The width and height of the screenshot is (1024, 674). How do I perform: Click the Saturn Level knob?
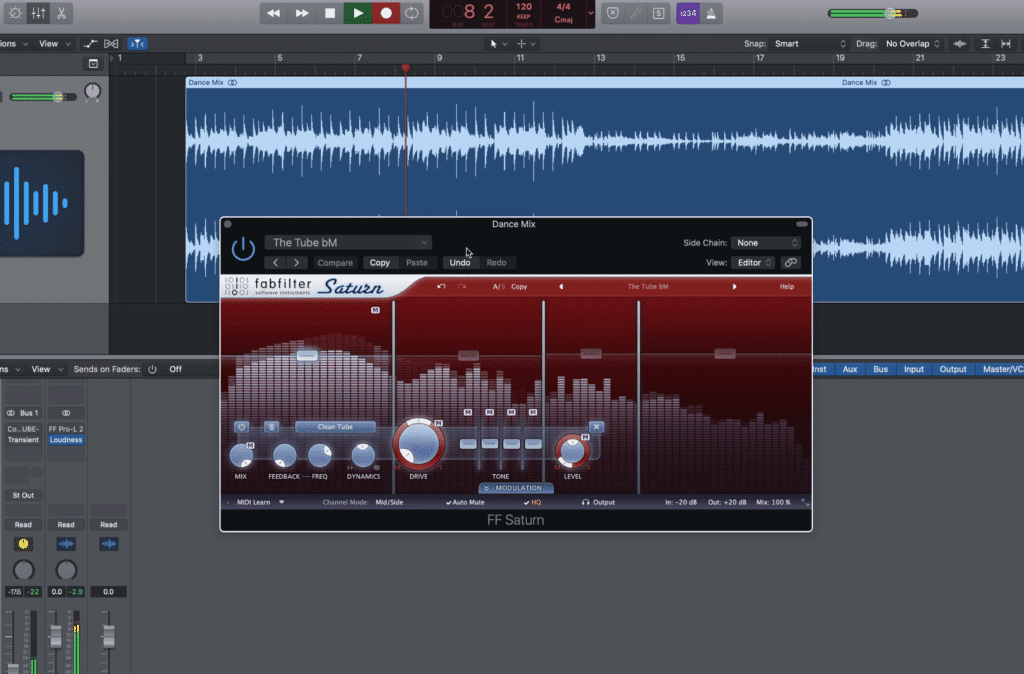pyautogui.click(x=572, y=451)
